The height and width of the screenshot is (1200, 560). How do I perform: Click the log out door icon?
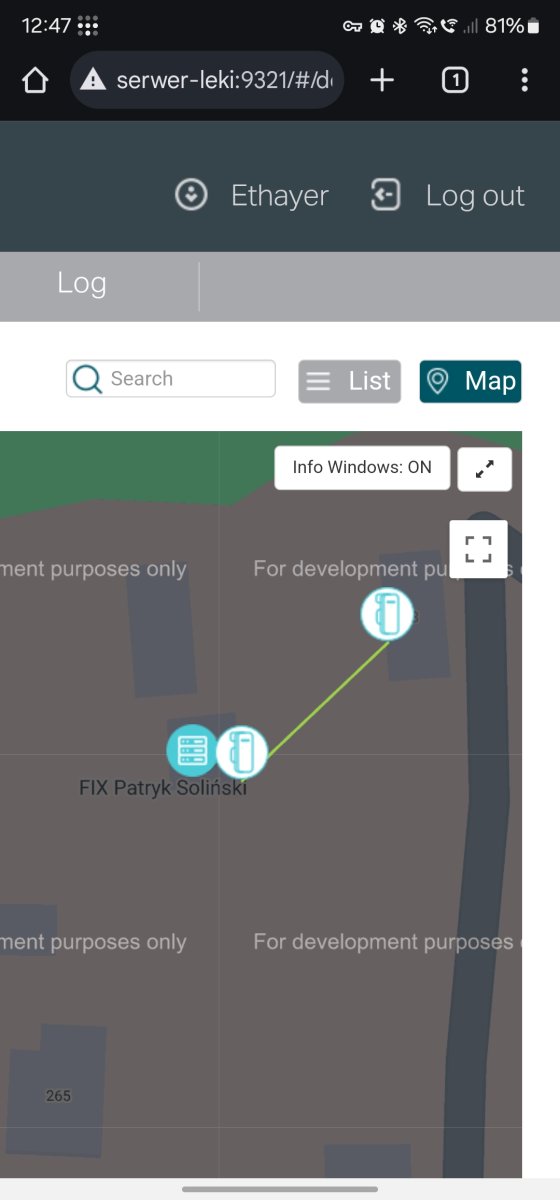[x=386, y=195]
